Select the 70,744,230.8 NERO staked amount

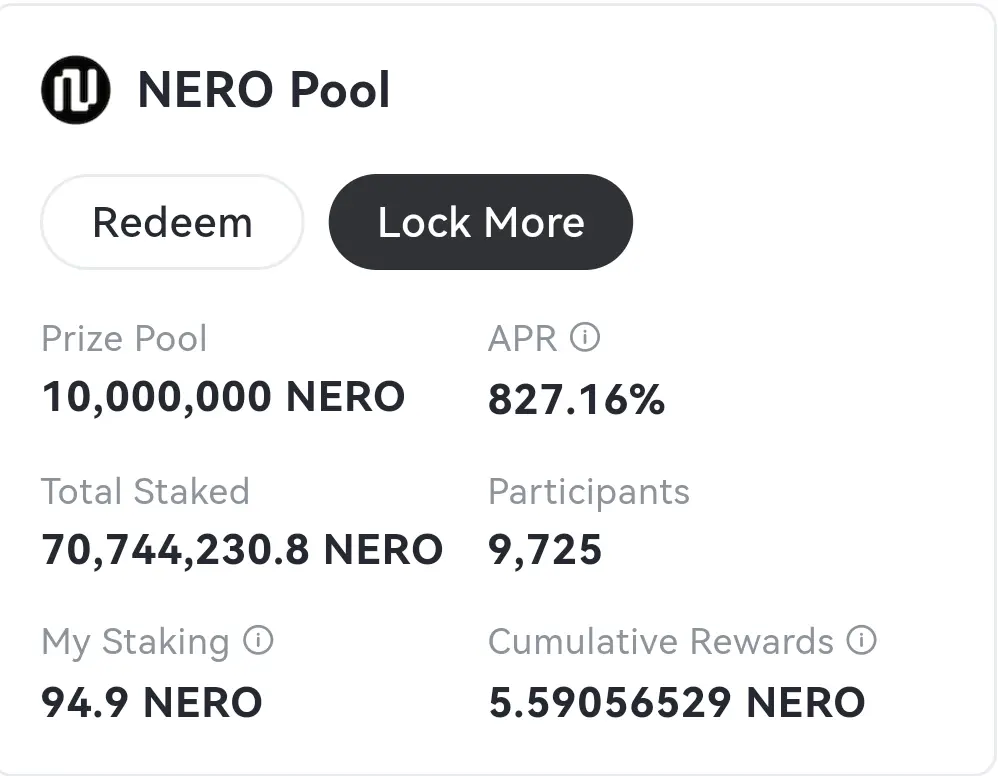(242, 550)
